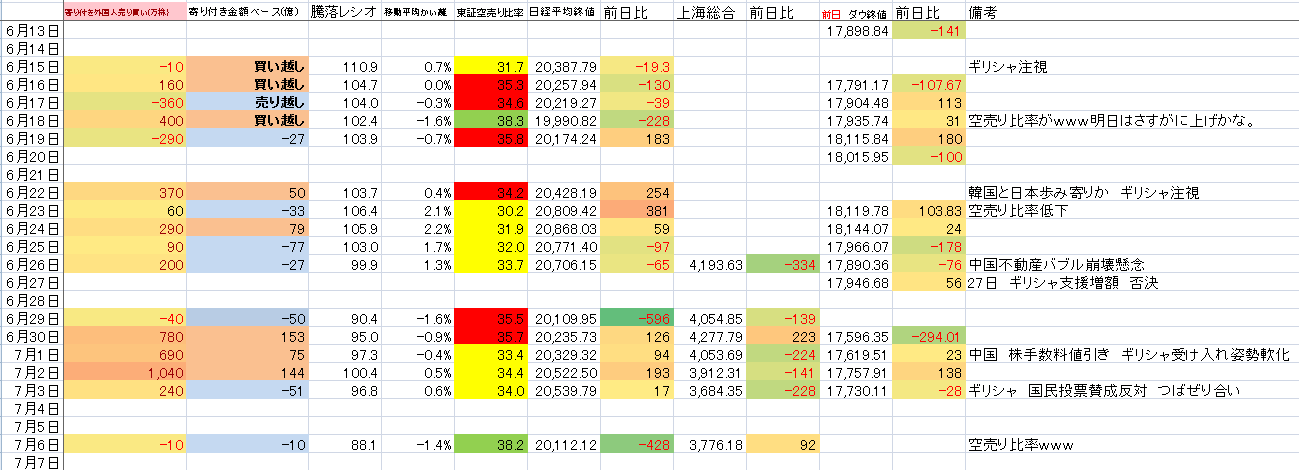Select the green -596 change cell
This screenshot has width=1299, height=470.
(637, 318)
